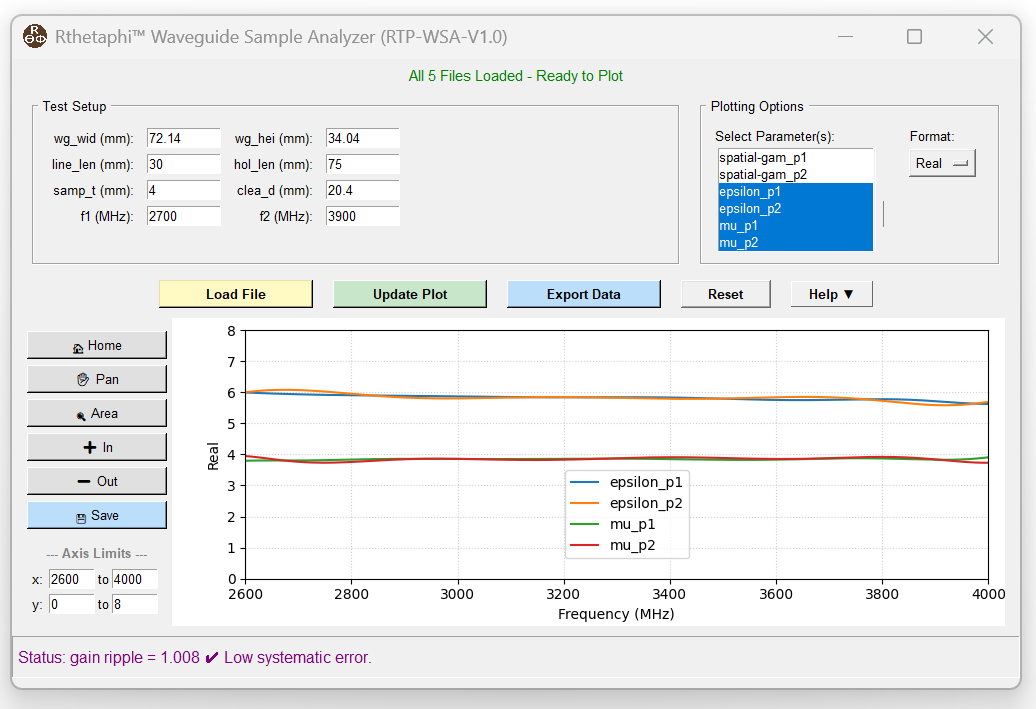Viewport: 1036px width, 709px height.
Task: Toggle mu_p2 in the parameter list
Action: click(796, 243)
